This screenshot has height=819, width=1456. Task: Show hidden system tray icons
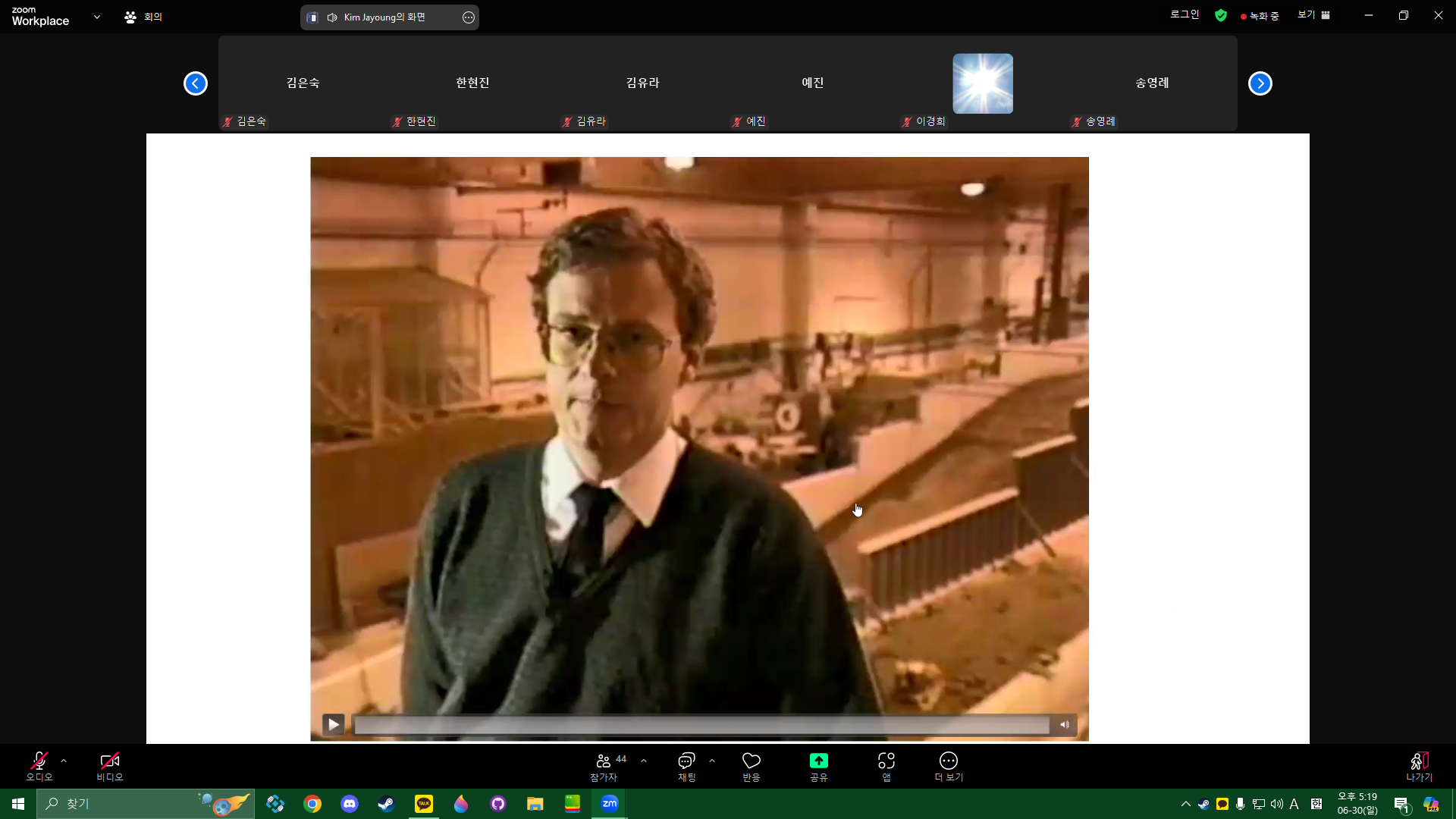click(1186, 804)
